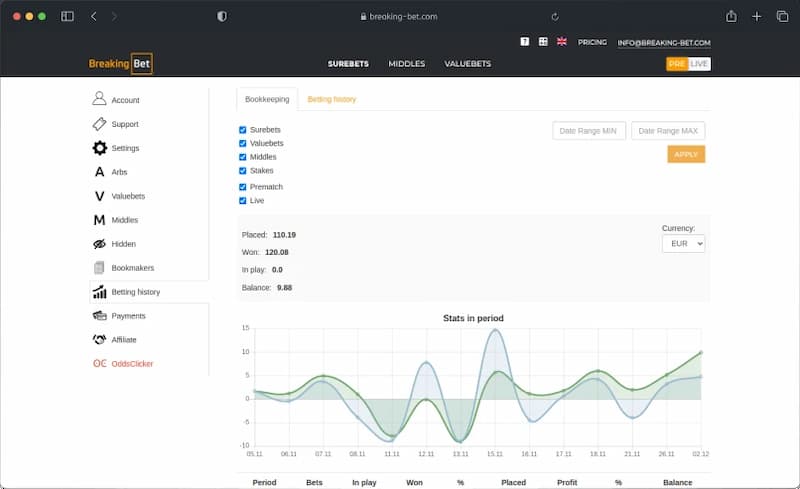Uncheck the Surebets checkbox
800x489 pixels.
click(x=243, y=130)
